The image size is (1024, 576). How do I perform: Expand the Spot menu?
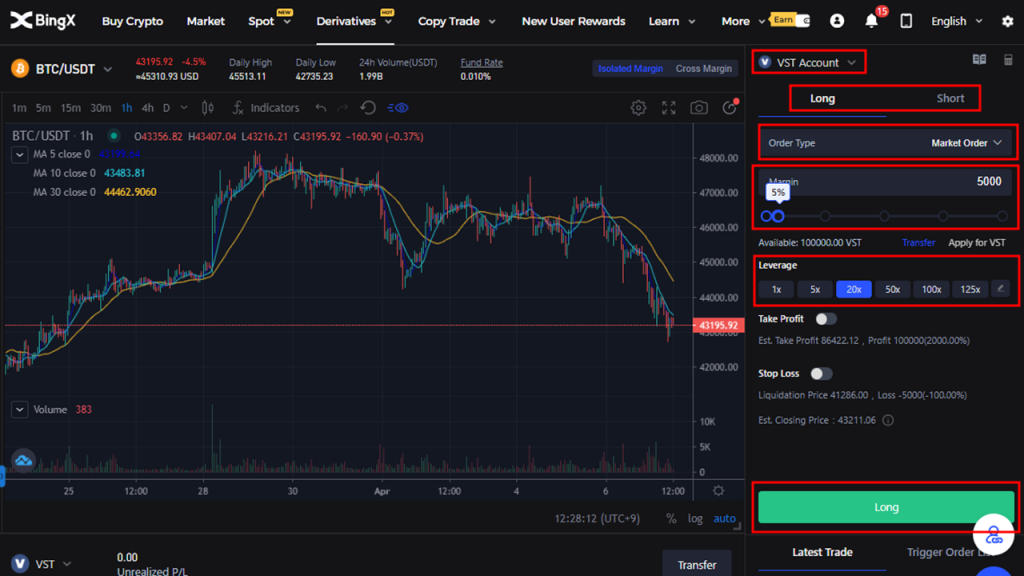269,21
